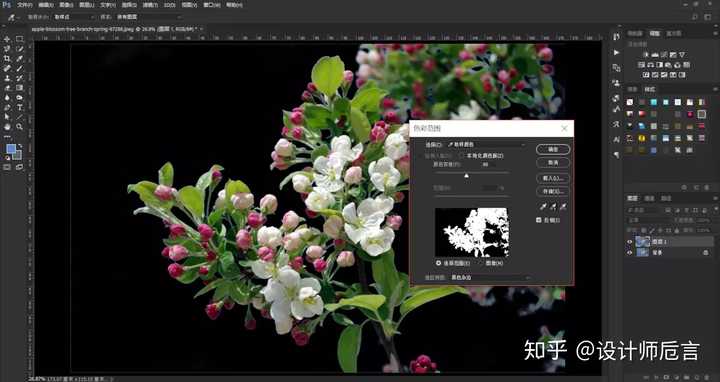Select the Quick Selection wand tool
Viewport: 720px width, 382px height.
pos(20,49)
